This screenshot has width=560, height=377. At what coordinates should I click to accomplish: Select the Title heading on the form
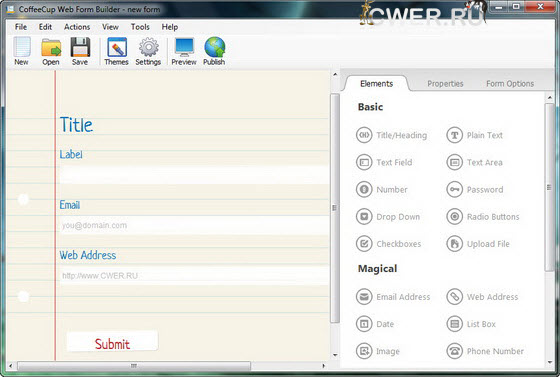coord(76,125)
